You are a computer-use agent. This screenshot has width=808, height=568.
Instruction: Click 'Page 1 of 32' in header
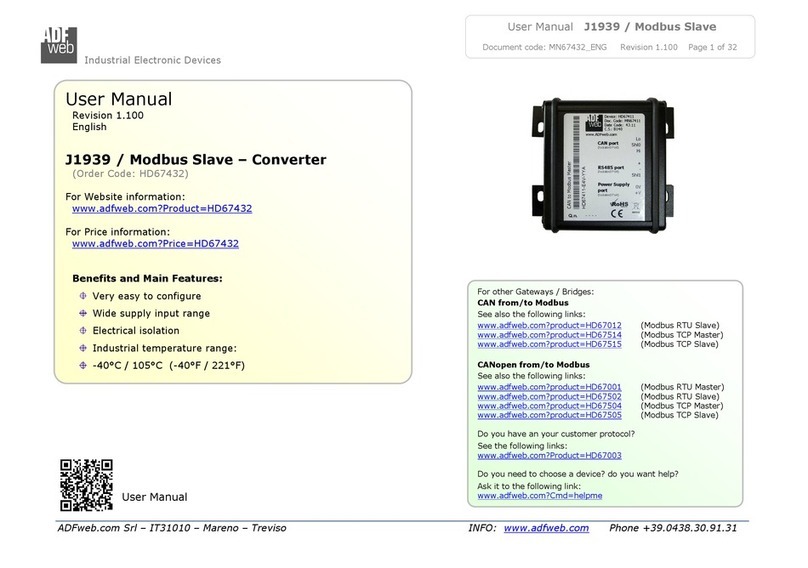pyautogui.click(x=713, y=47)
